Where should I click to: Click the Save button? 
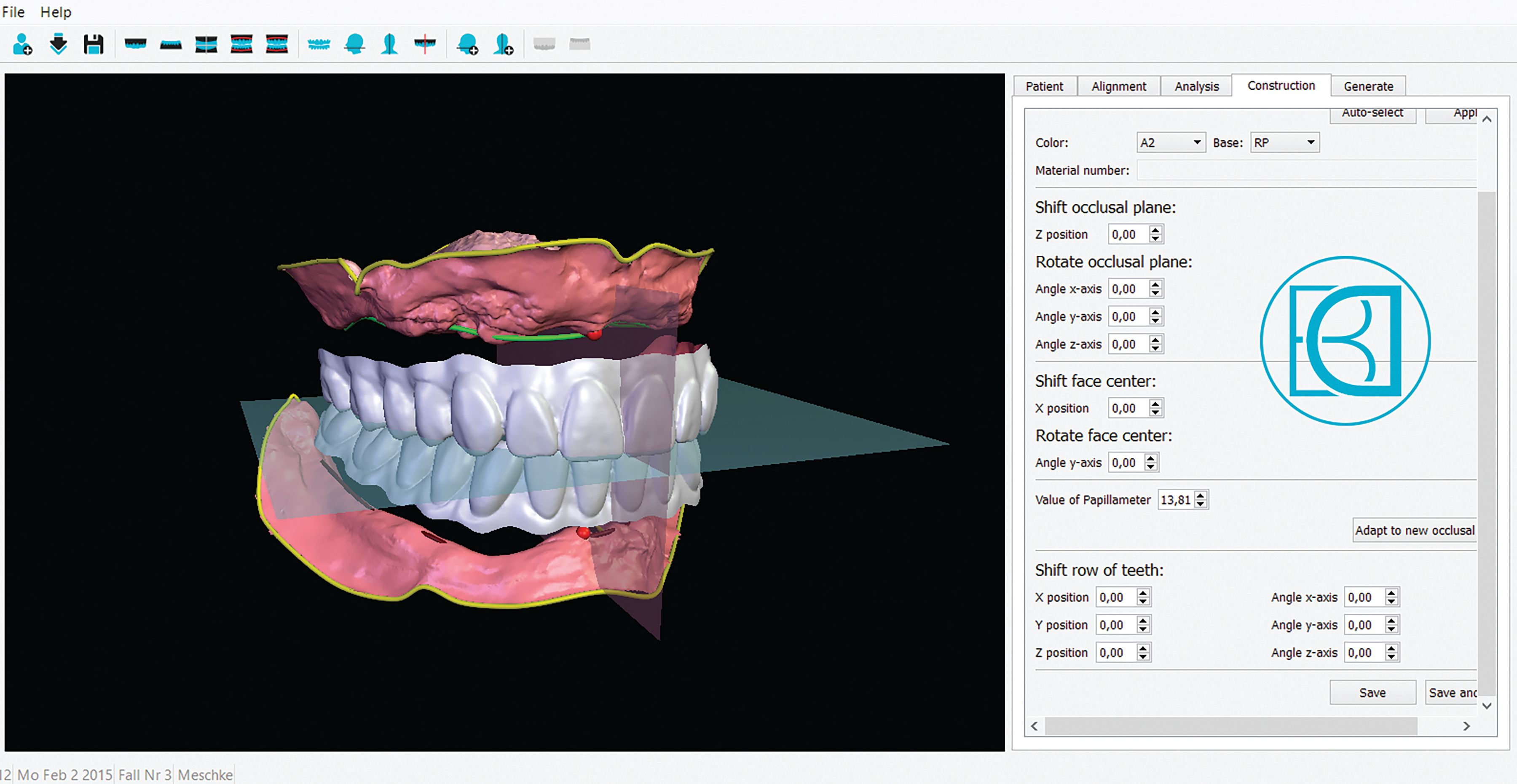[1372, 693]
